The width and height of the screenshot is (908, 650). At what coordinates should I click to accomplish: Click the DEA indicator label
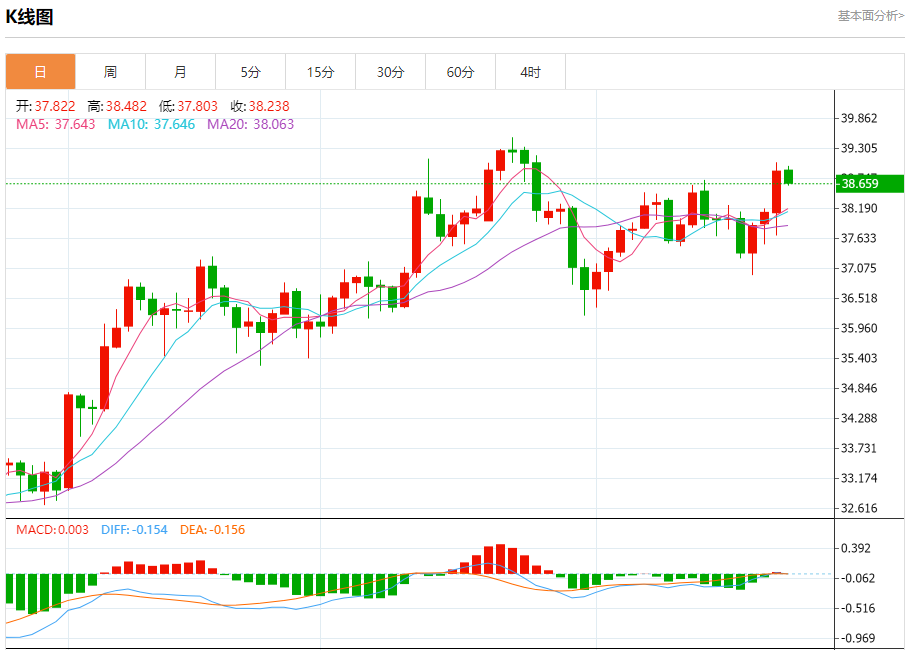point(212,530)
